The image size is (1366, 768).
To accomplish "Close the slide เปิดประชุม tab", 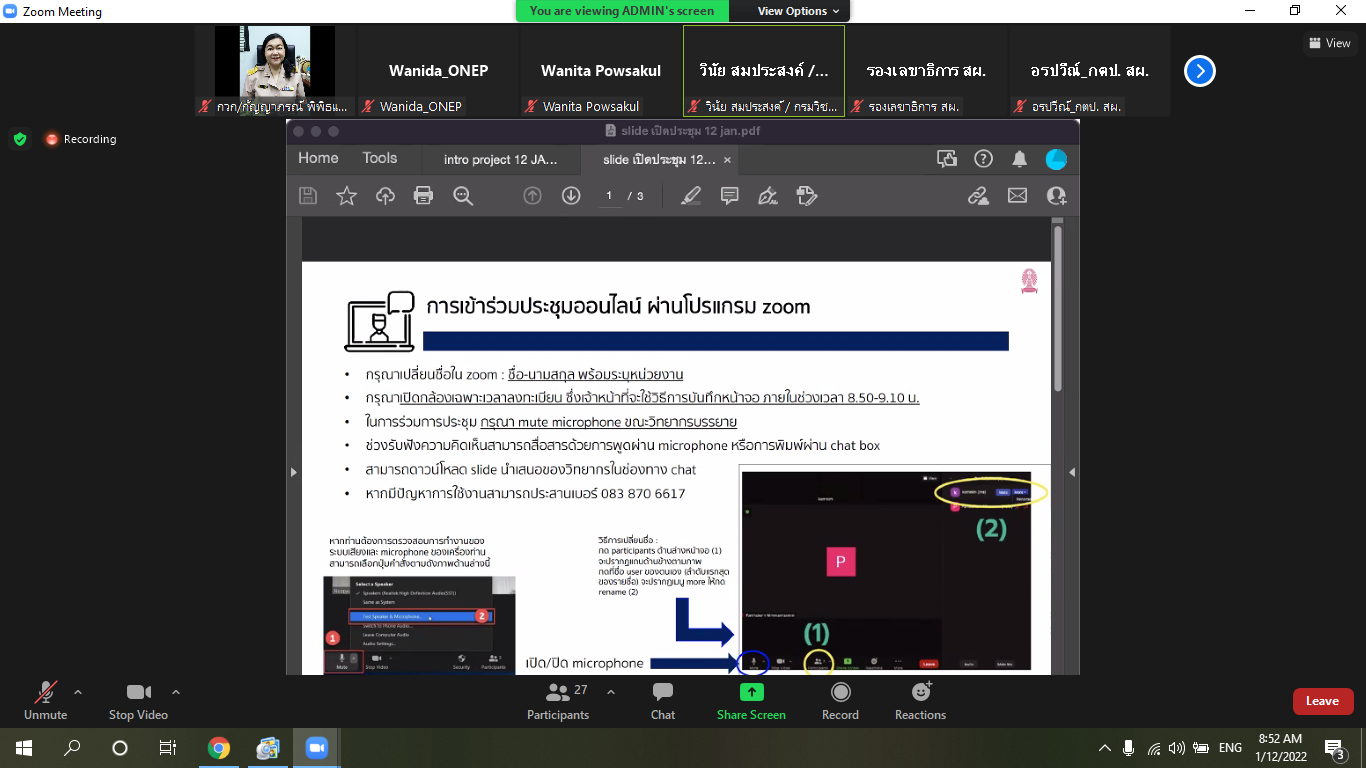I will (727, 160).
